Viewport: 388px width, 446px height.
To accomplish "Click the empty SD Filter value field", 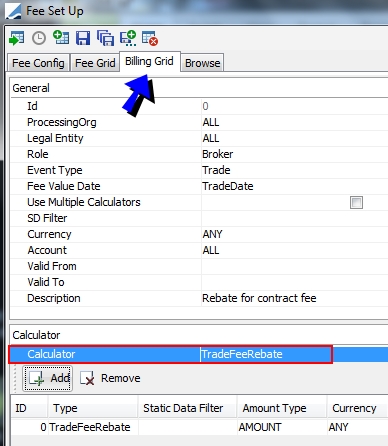I will [295, 218].
